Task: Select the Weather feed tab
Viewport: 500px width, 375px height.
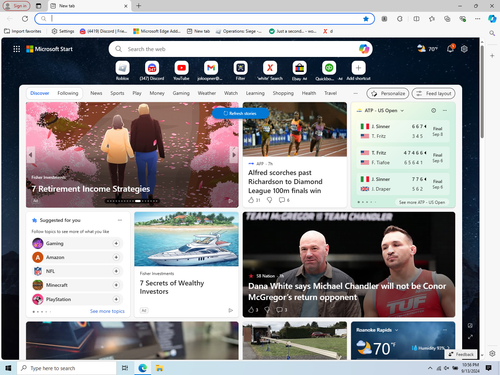Action: click(x=207, y=93)
